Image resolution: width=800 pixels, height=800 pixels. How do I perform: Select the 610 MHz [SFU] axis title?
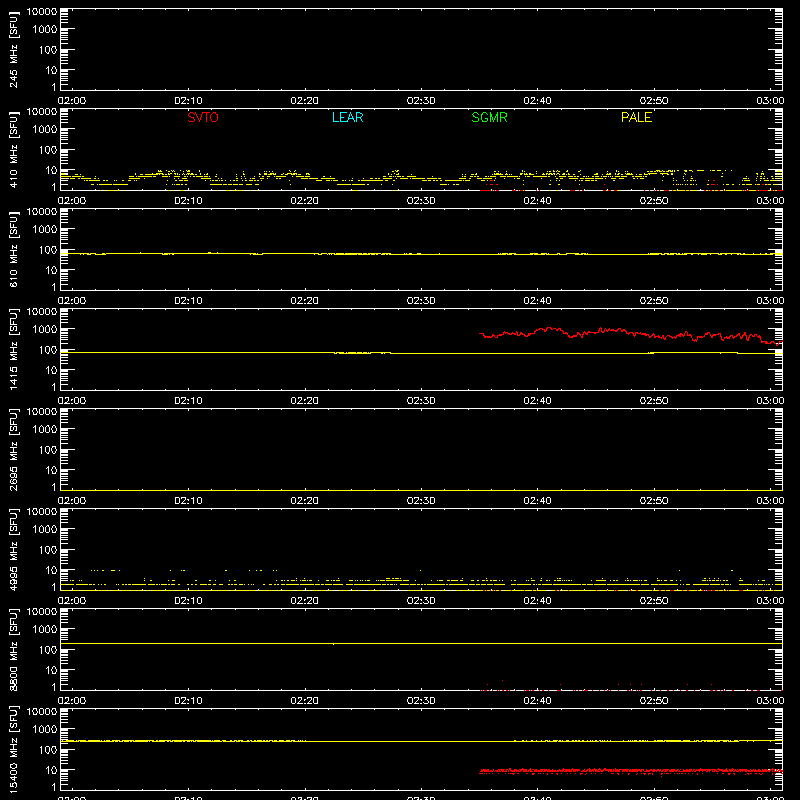(14, 249)
